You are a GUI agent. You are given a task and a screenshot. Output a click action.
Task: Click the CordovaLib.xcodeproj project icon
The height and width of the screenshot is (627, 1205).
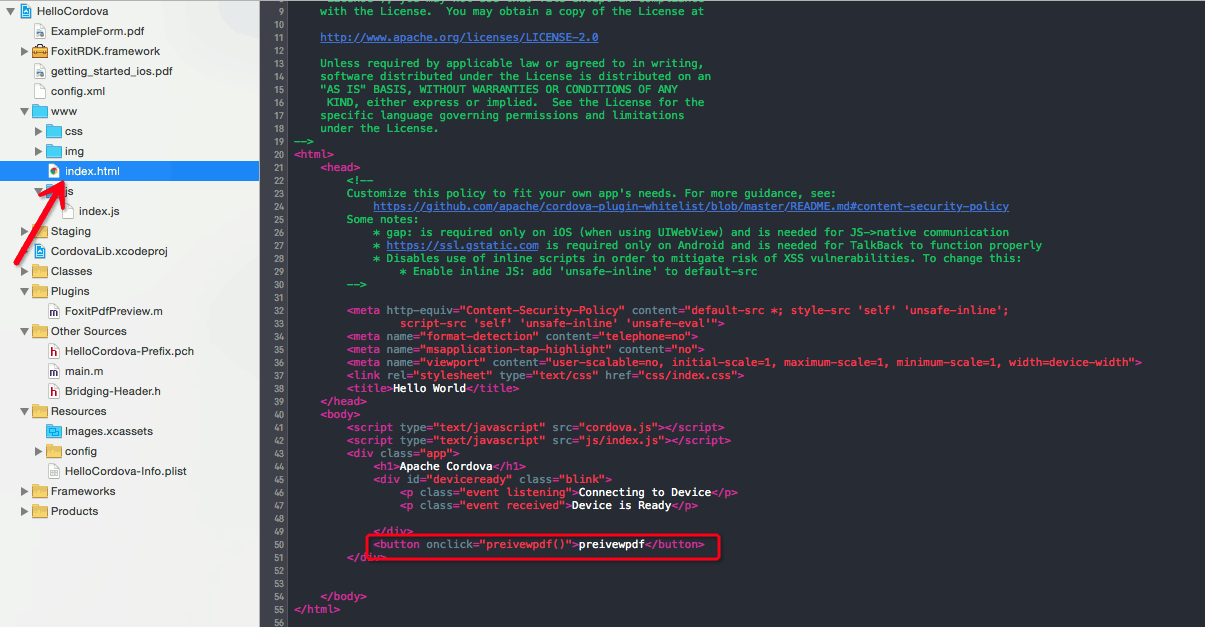tap(40, 251)
